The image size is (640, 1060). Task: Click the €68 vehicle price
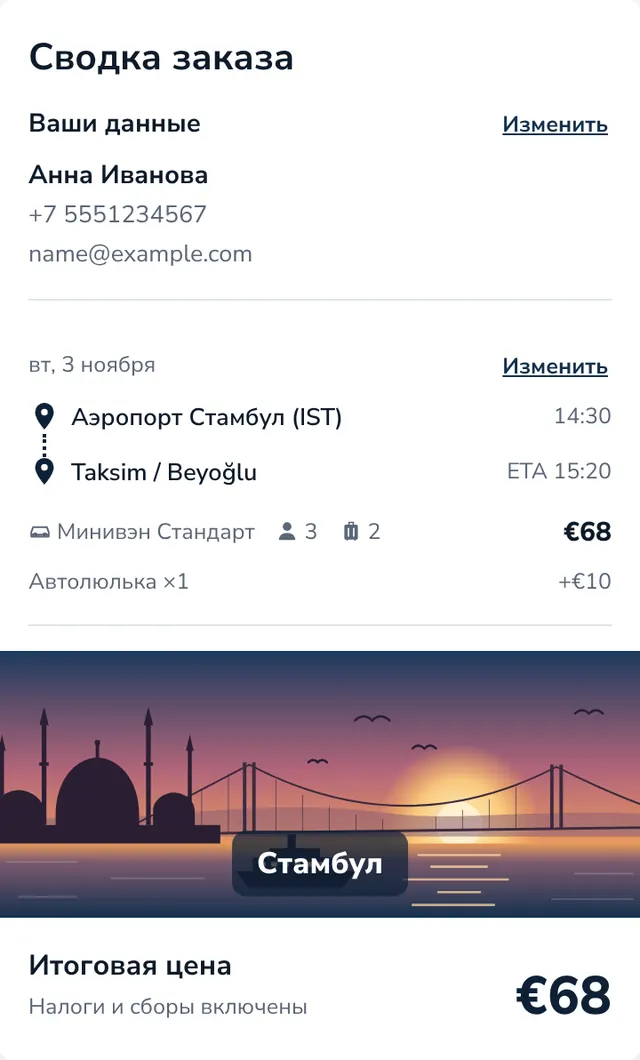coord(587,532)
